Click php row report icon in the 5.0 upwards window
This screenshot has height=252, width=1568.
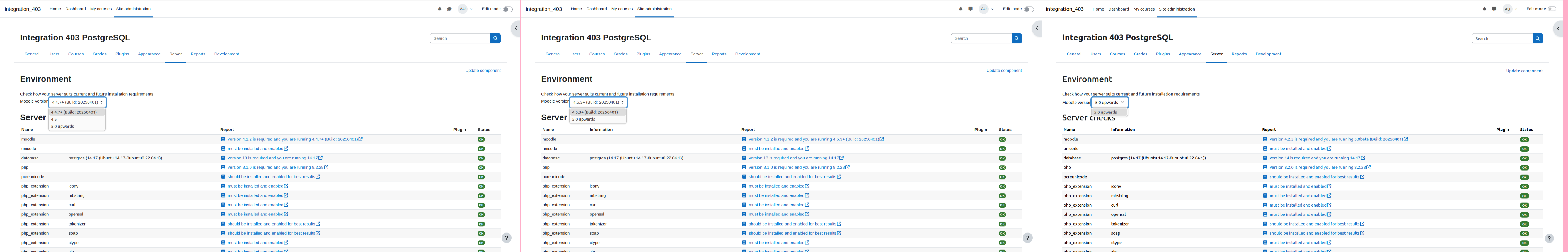[x=1265, y=167]
